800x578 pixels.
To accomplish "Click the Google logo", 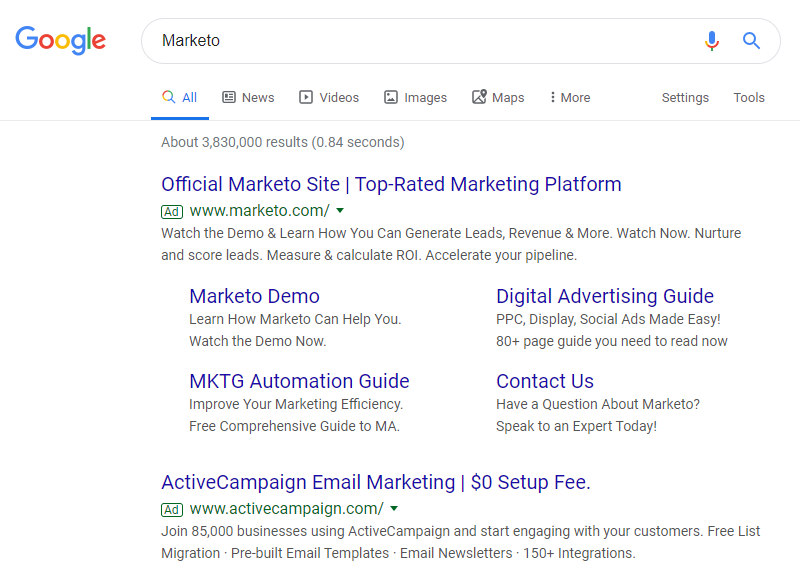I will pyautogui.click(x=60, y=40).
